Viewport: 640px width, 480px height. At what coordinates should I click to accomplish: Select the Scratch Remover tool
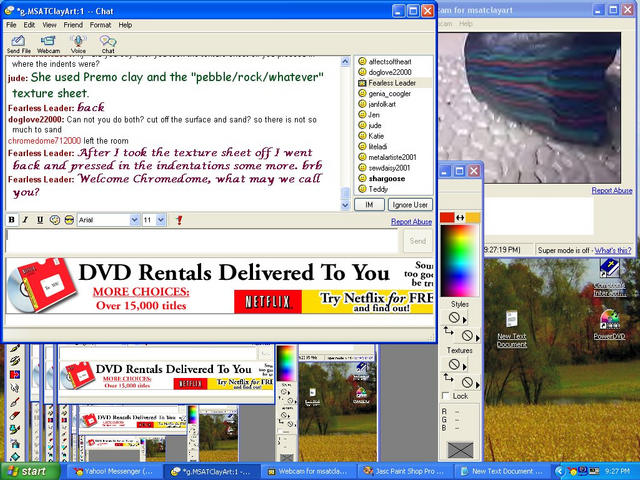point(15,402)
